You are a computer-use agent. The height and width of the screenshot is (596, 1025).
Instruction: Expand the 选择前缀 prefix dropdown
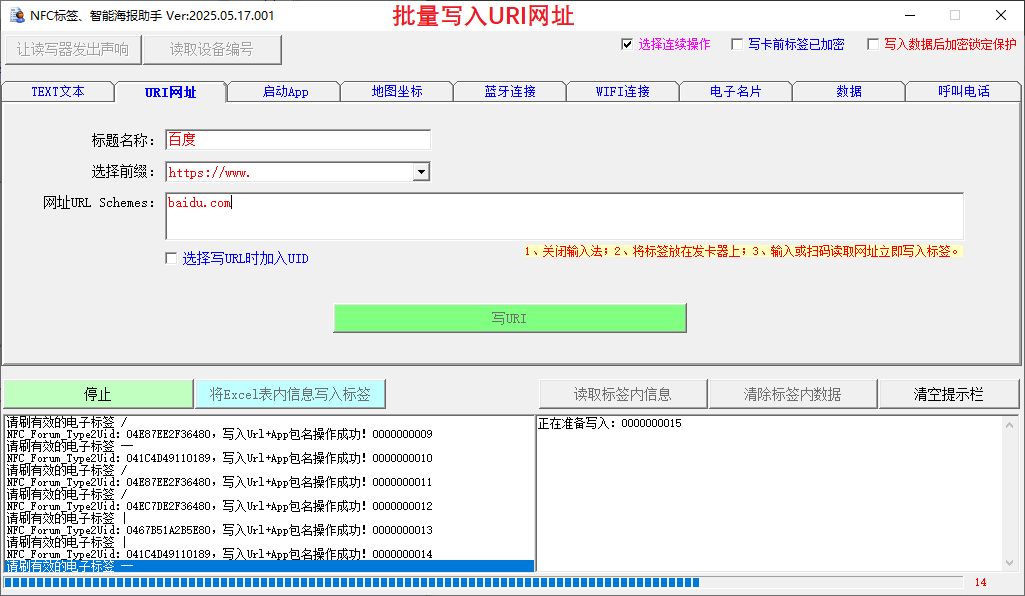421,172
